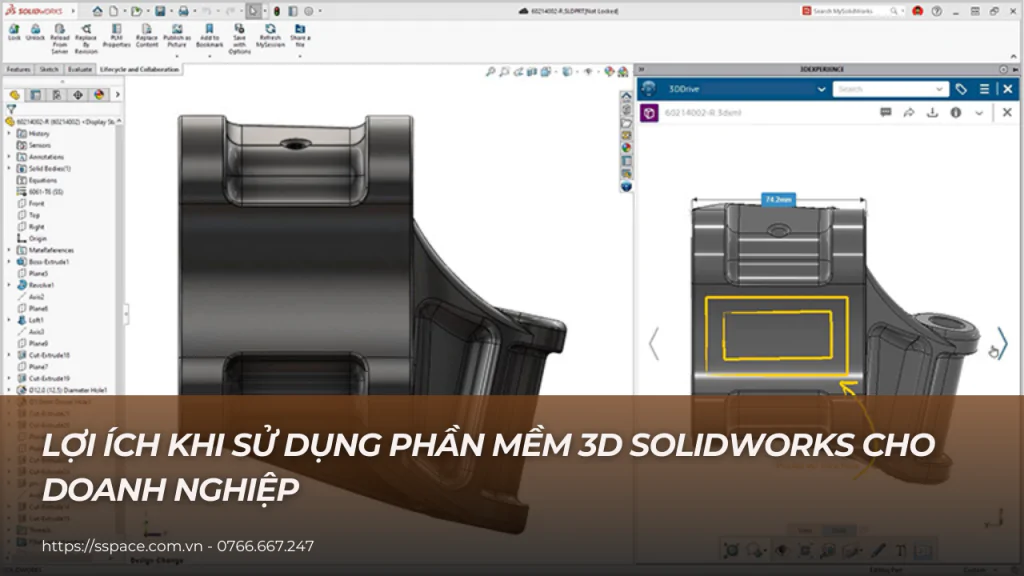Screen dimensions: 1024x576
Task: Show more manager tabs with the arrow
Action: click(x=118, y=95)
